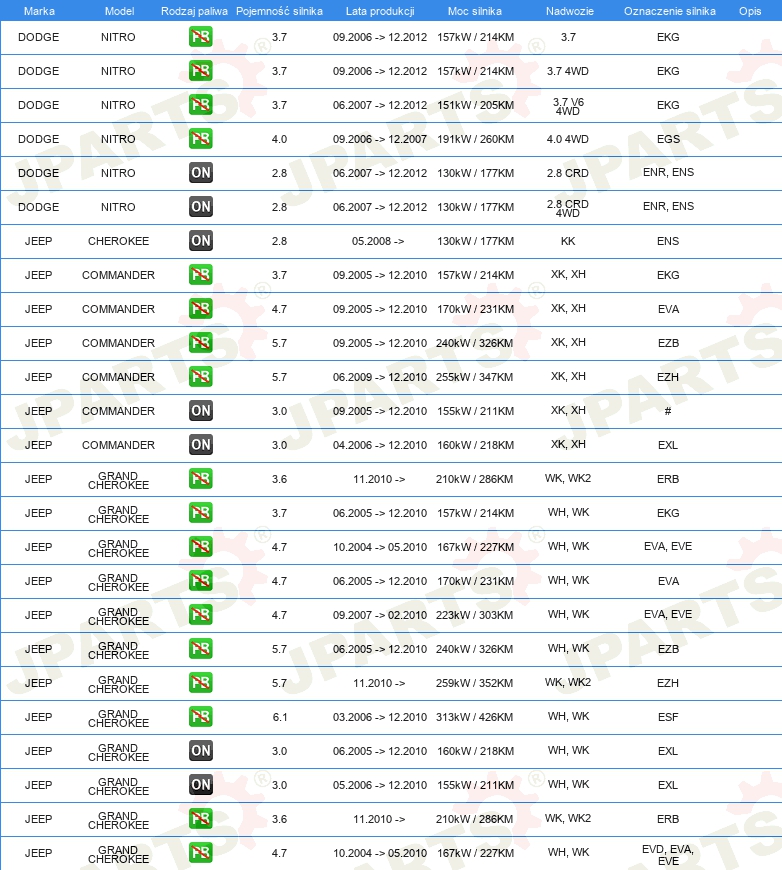This screenshot has width=782, height=870.
Task: Click petrol icon in Commander 4.7 EVA row
Action: (x=200, y=308)
